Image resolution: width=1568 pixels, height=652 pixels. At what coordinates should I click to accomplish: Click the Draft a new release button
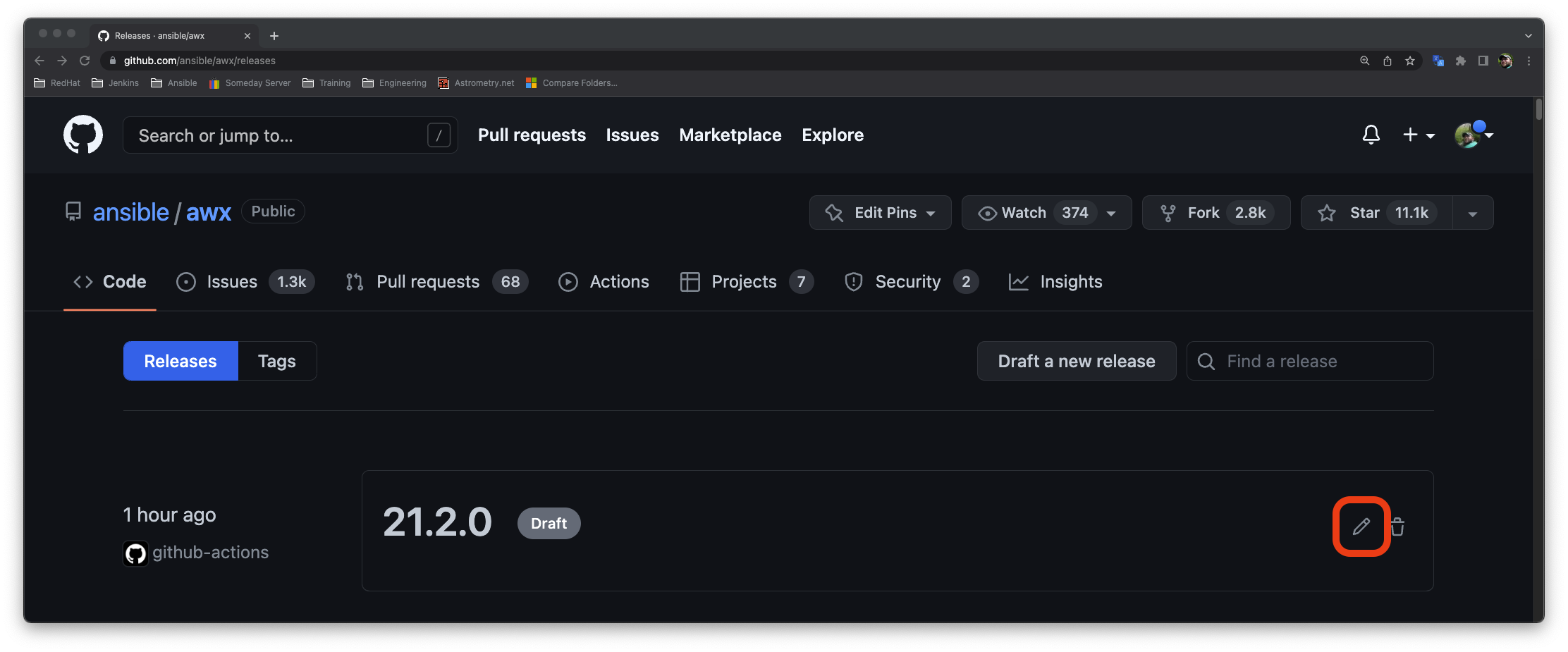click(1076, 361)
